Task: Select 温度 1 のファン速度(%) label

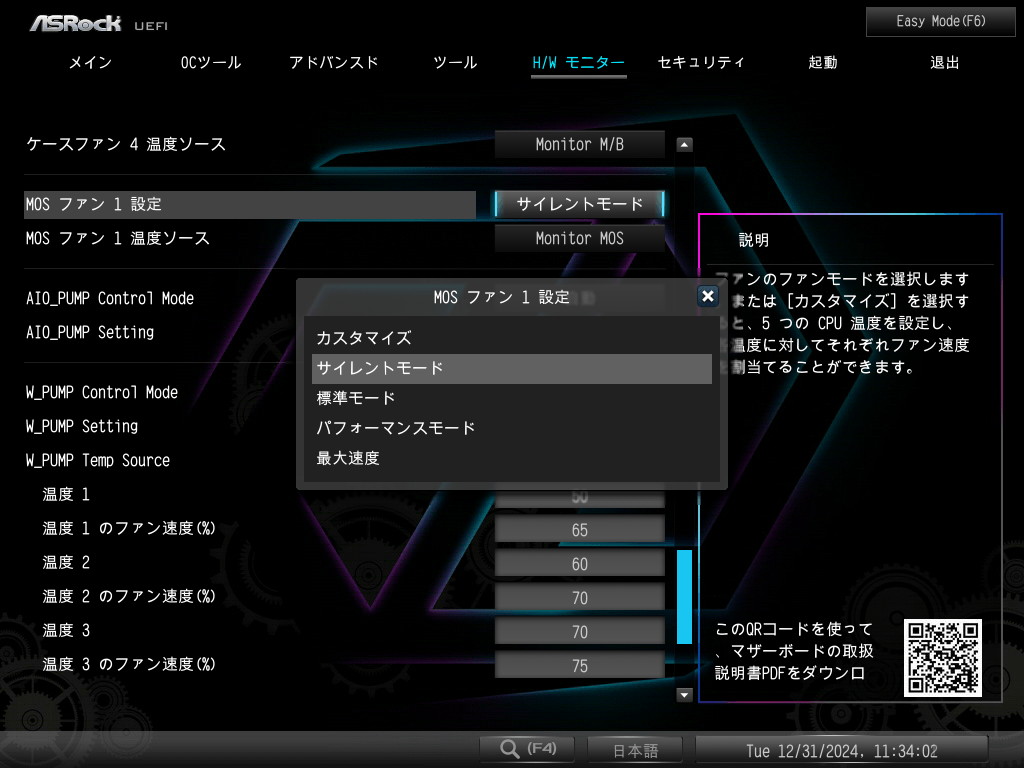Action: point(129,528)
